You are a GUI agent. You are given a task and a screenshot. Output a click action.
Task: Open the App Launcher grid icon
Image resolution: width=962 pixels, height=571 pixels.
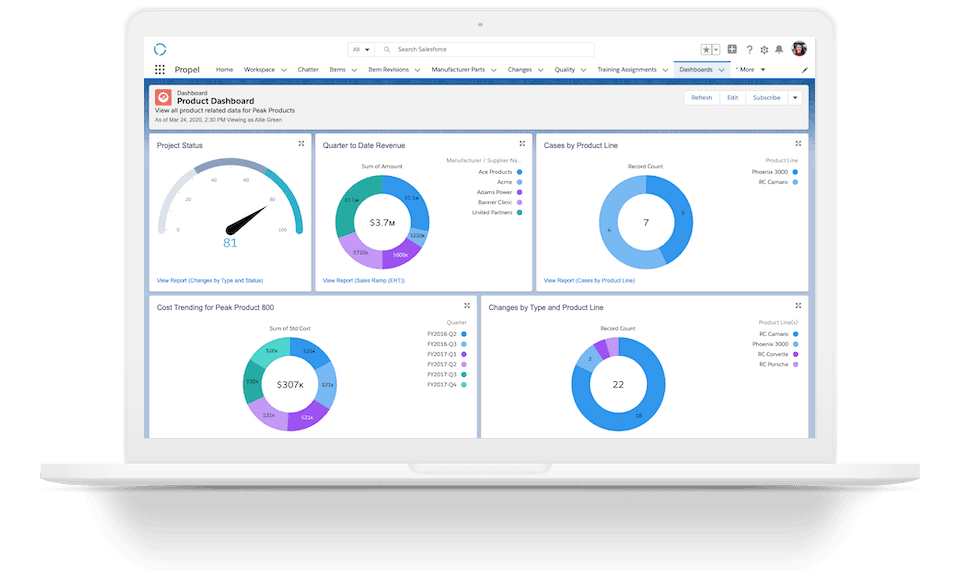point(160,70)
